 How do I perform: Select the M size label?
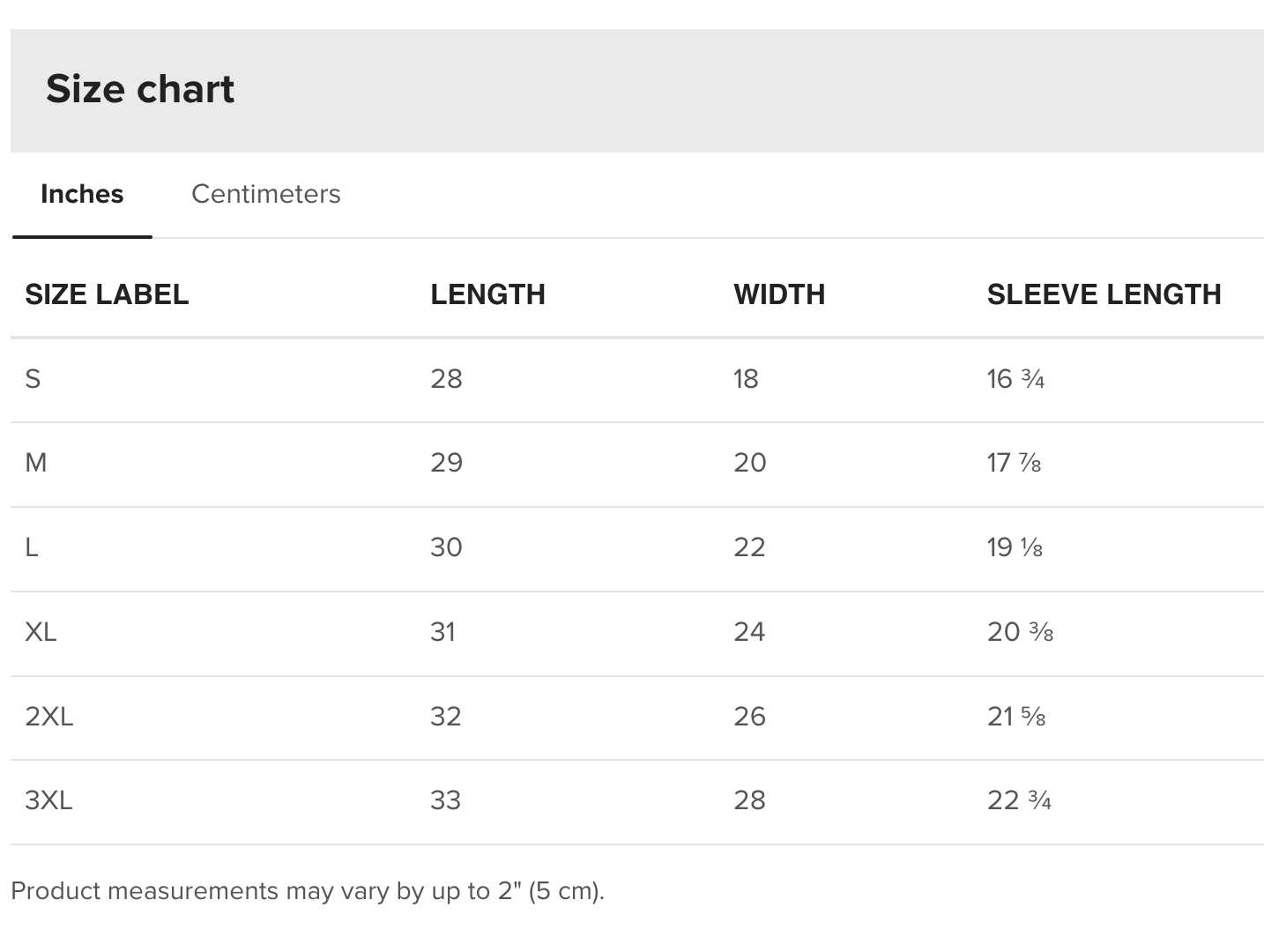(36, 463)
